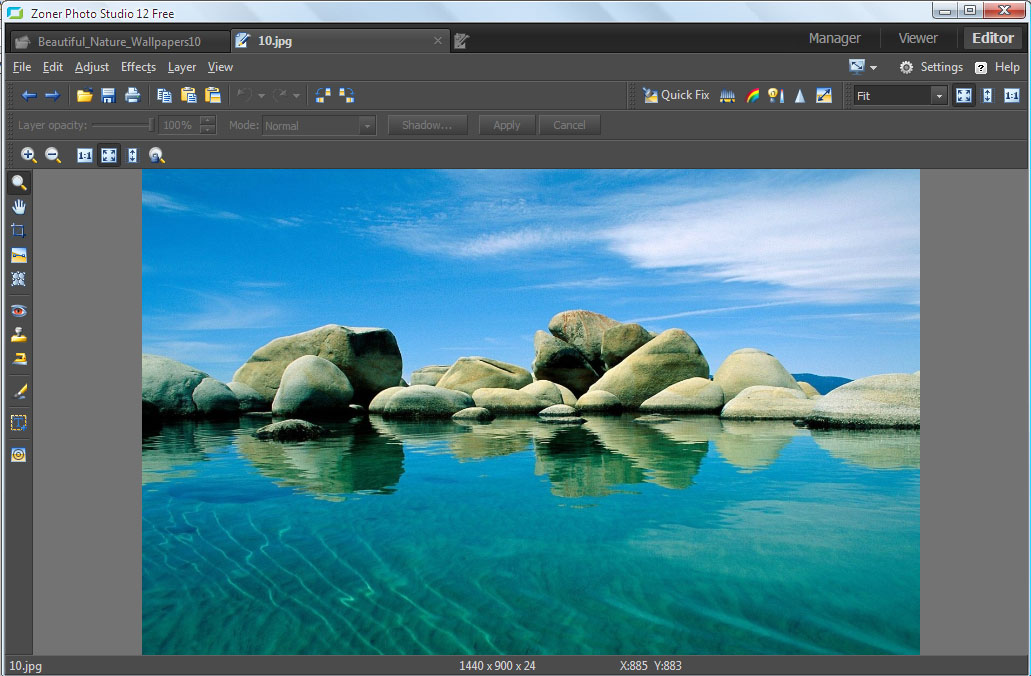Open the File menu
Viewport: 1031px width, 676px height.
[22, 67]
